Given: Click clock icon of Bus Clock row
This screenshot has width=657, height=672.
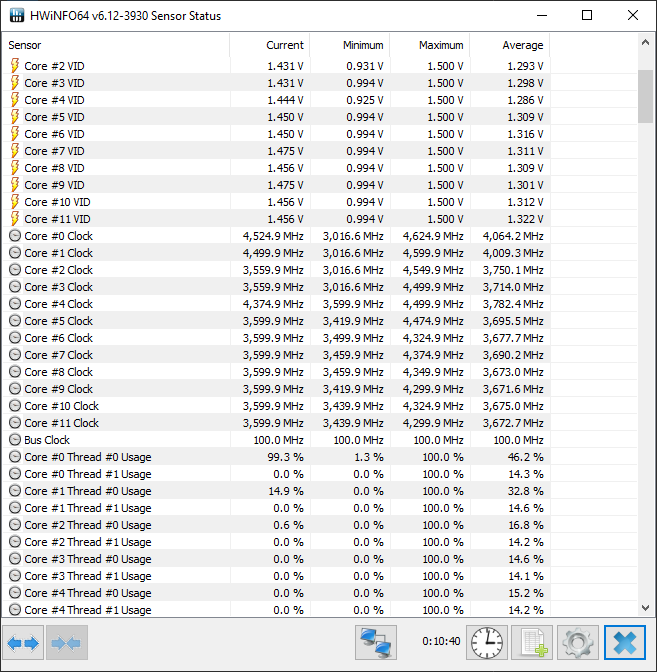Looking at the screenshot, I should tap(15, 440).
